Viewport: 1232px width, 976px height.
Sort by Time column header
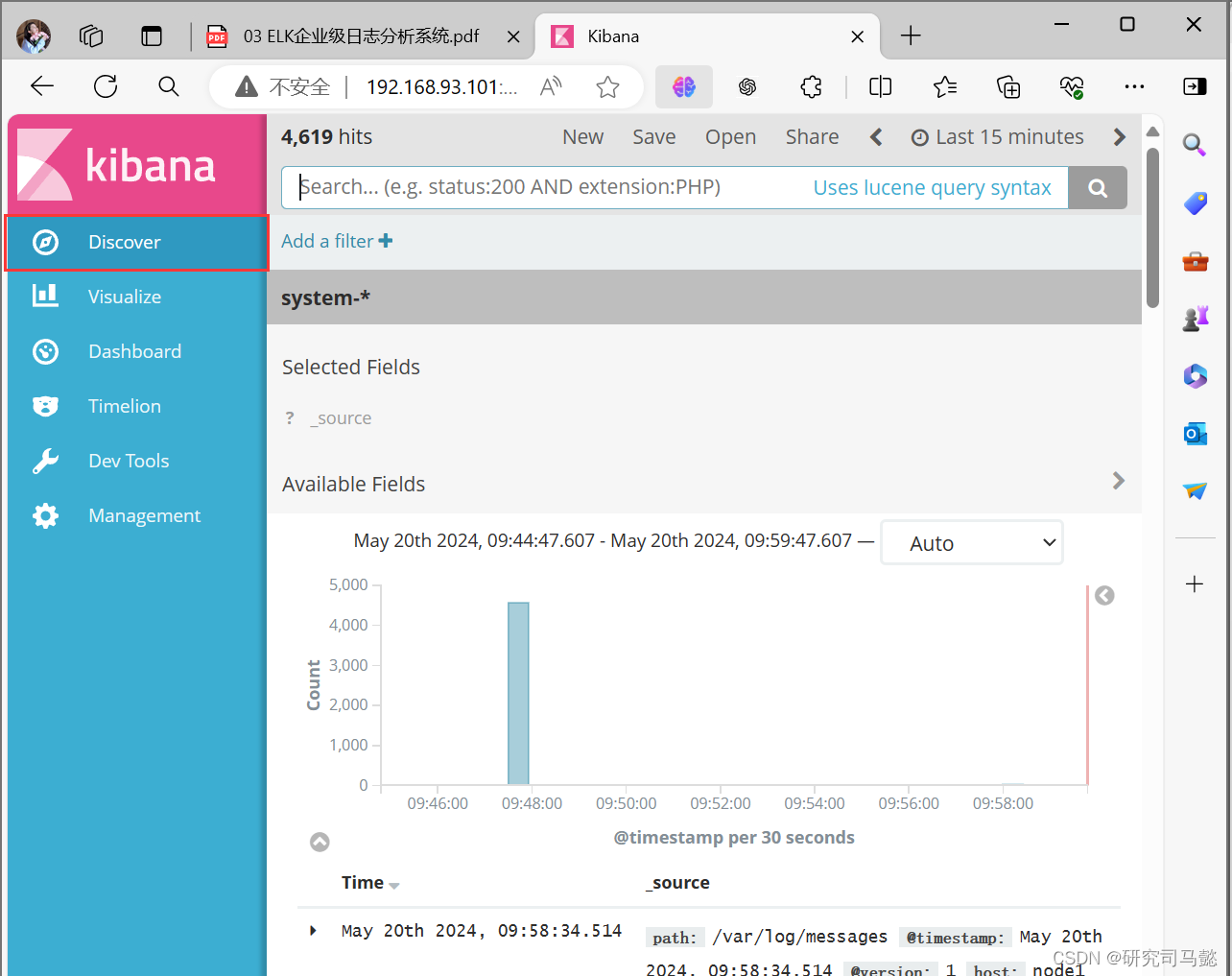[x=369, y=883]
